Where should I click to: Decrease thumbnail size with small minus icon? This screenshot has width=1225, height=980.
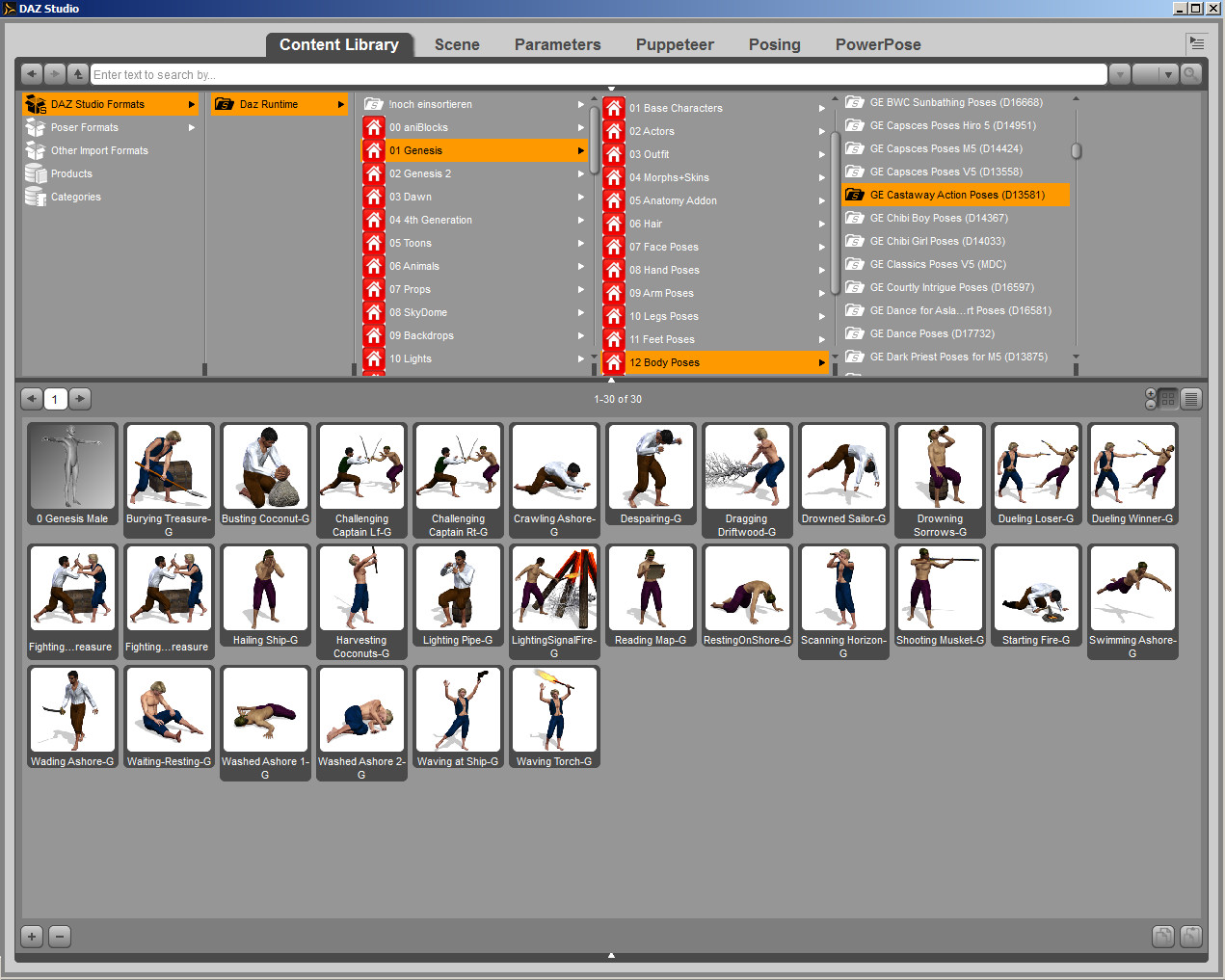1151,404
